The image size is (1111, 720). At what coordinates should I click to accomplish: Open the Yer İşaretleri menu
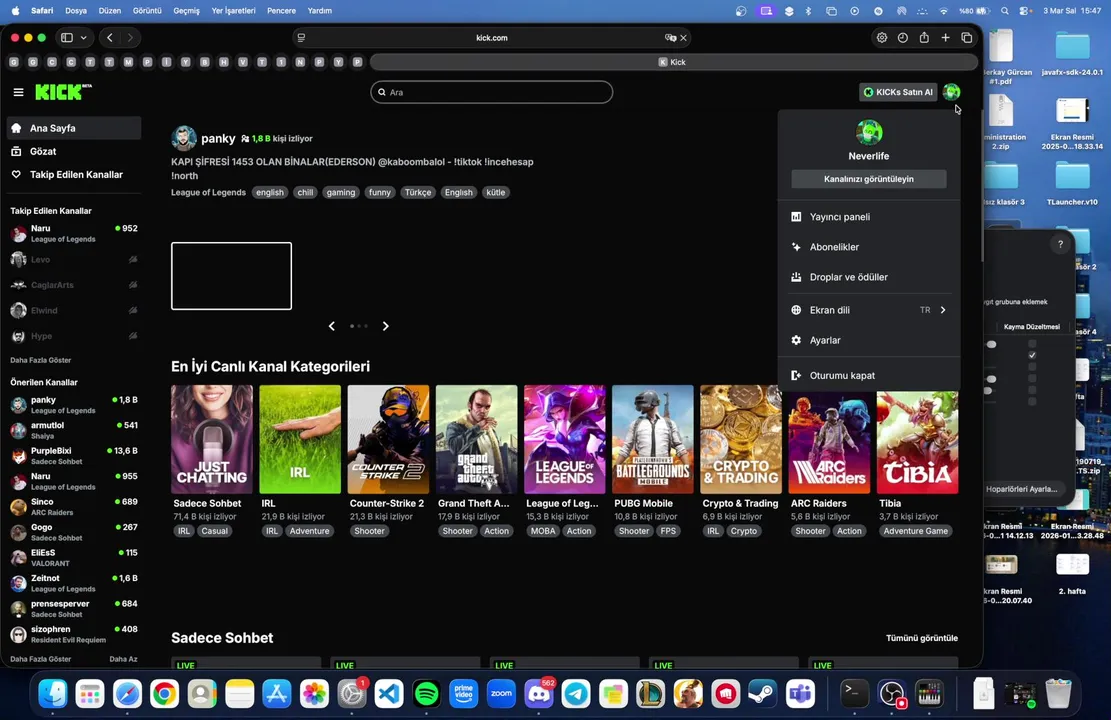pos(233,11)
